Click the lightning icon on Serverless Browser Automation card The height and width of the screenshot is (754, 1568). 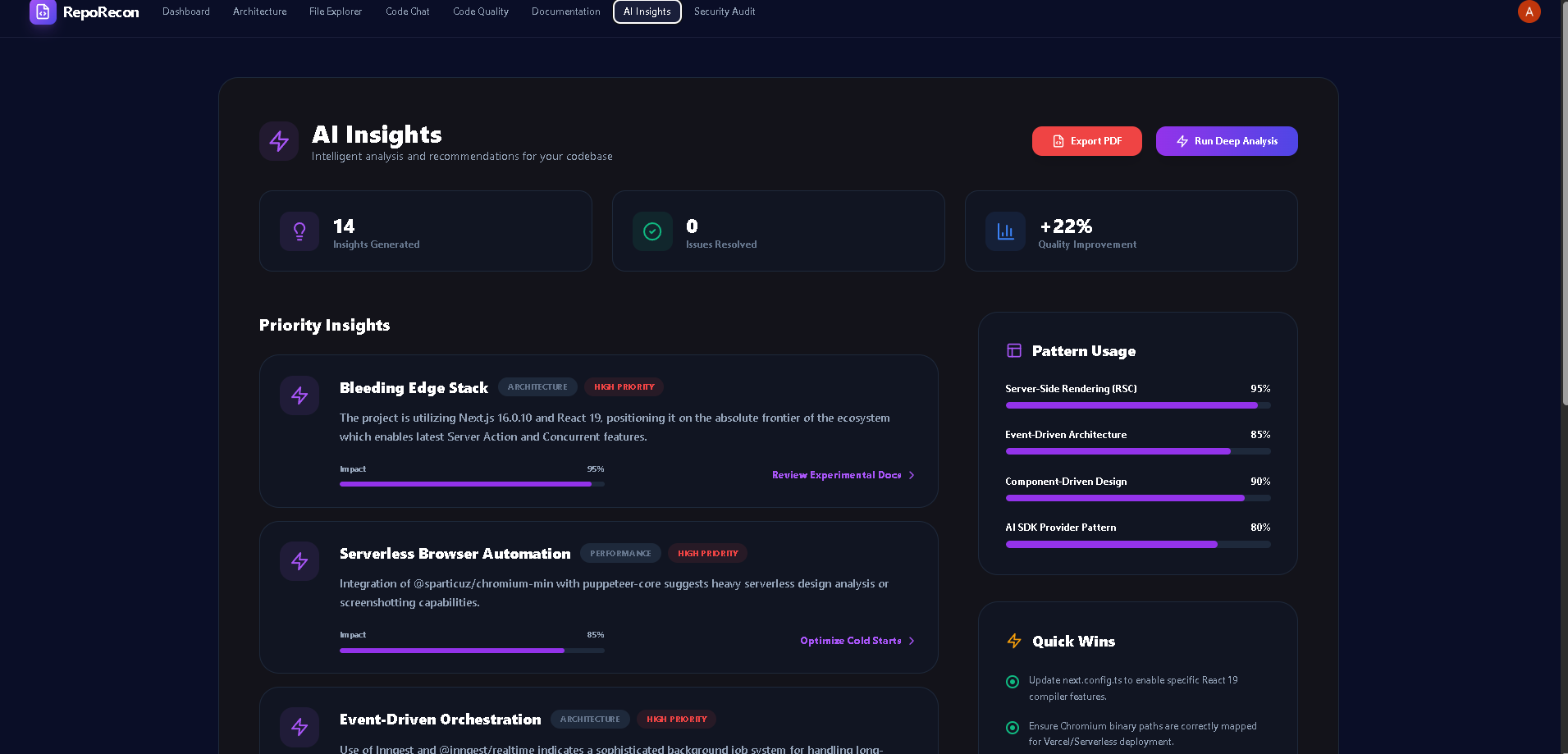point(299,561)
